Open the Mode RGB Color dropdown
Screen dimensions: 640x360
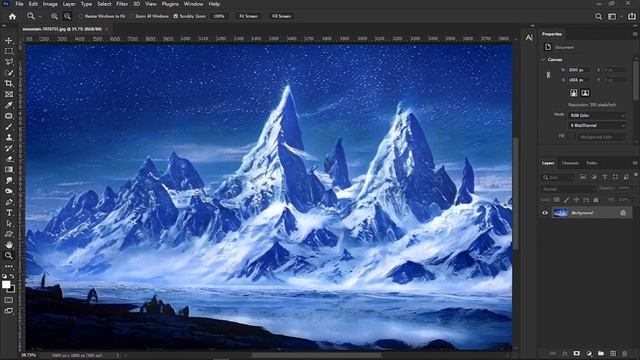[x=597, y=116]
